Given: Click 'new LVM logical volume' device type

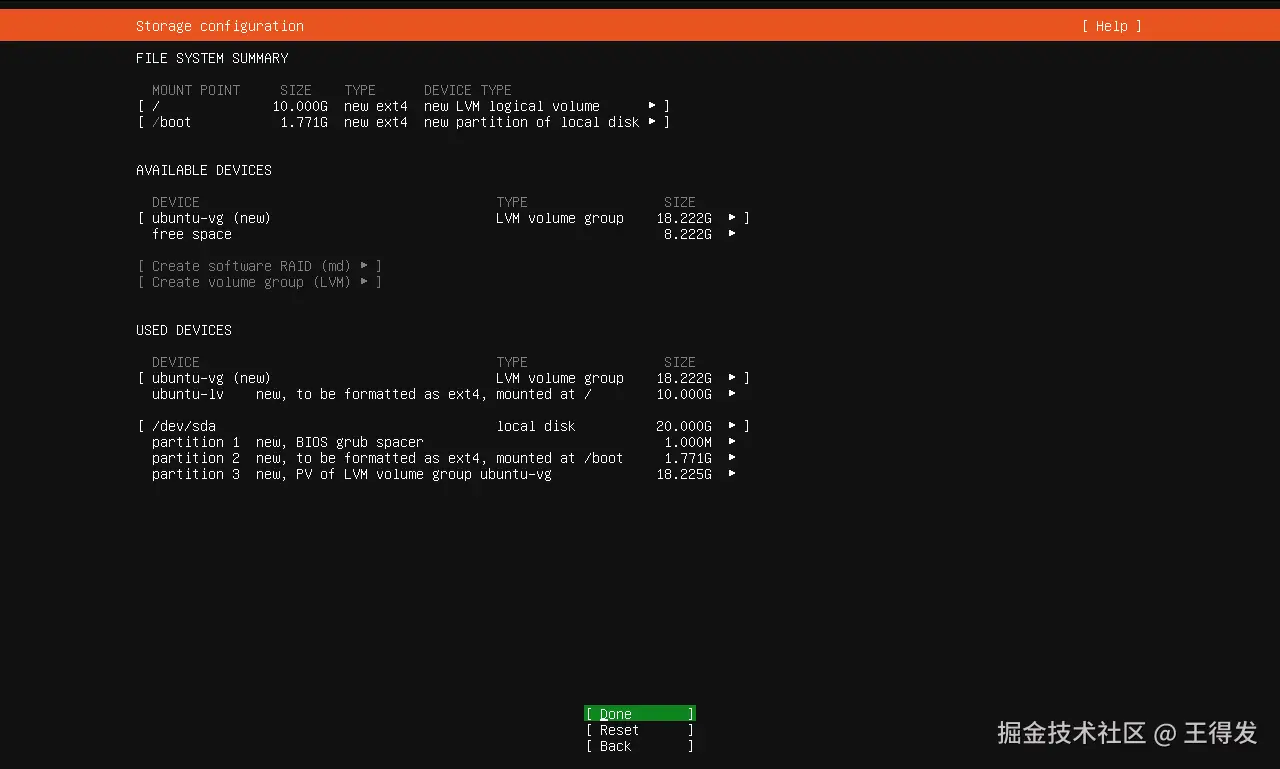Looking at the screenshot, I should tap(512, 106).
